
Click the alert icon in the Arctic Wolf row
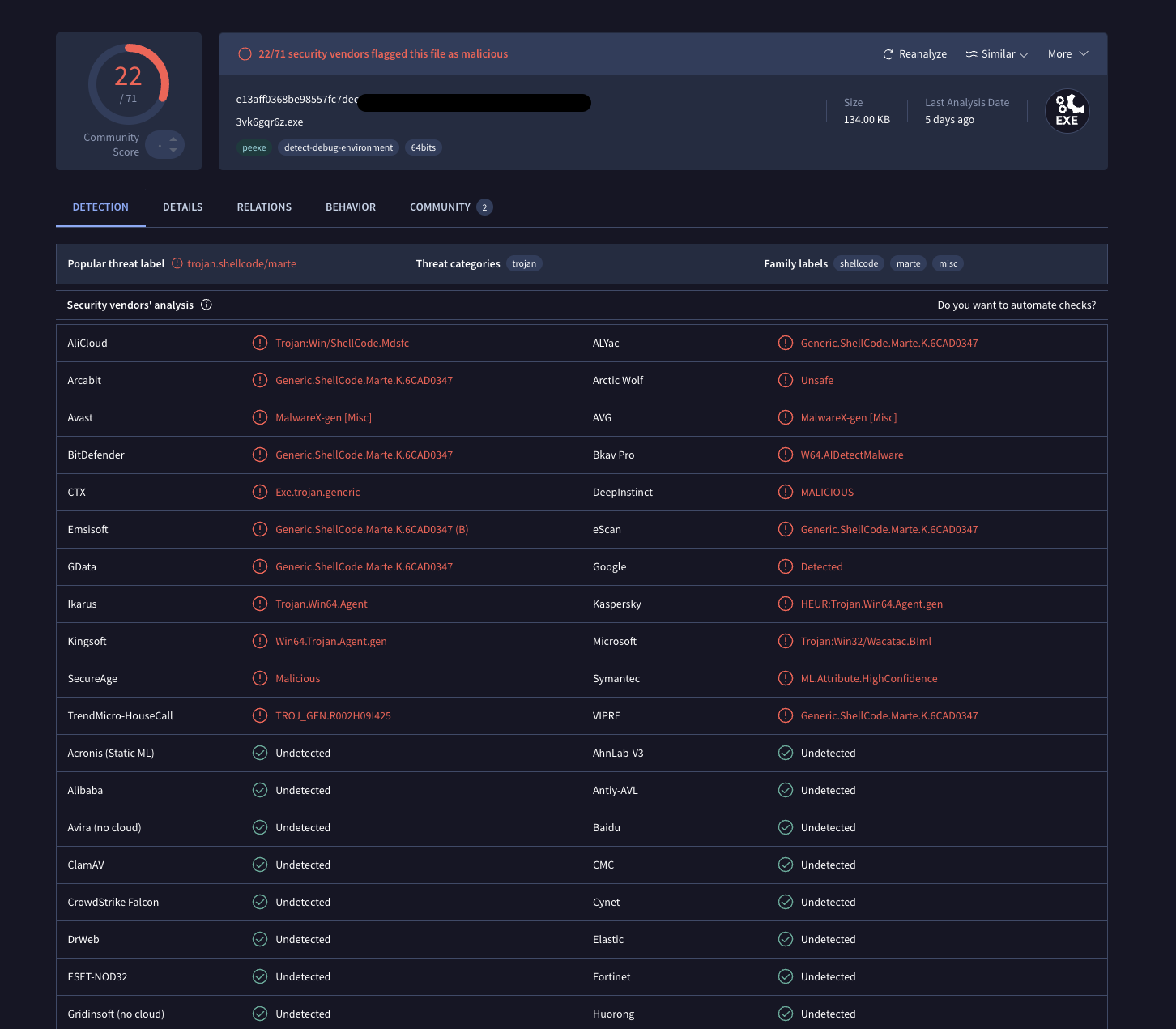pyautogui.click(x=786, y=380)
